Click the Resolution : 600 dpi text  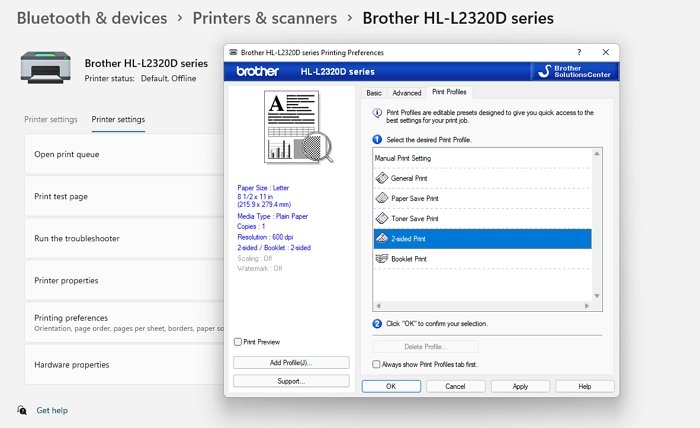[265, 237]
